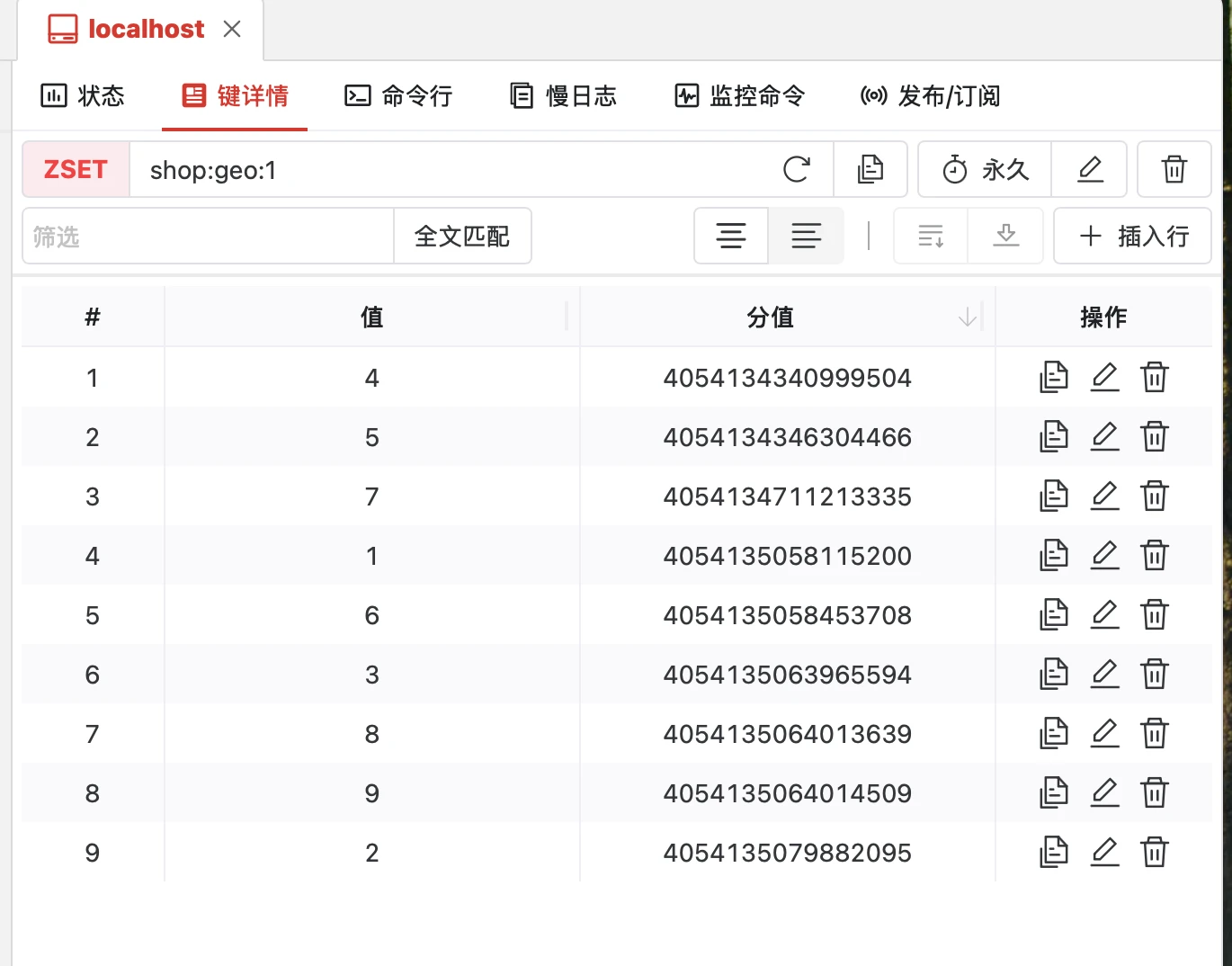This screenshot has height=966, width=1232.
Task: Delete the shop:geo:1 key
Action: (1174, 169)
